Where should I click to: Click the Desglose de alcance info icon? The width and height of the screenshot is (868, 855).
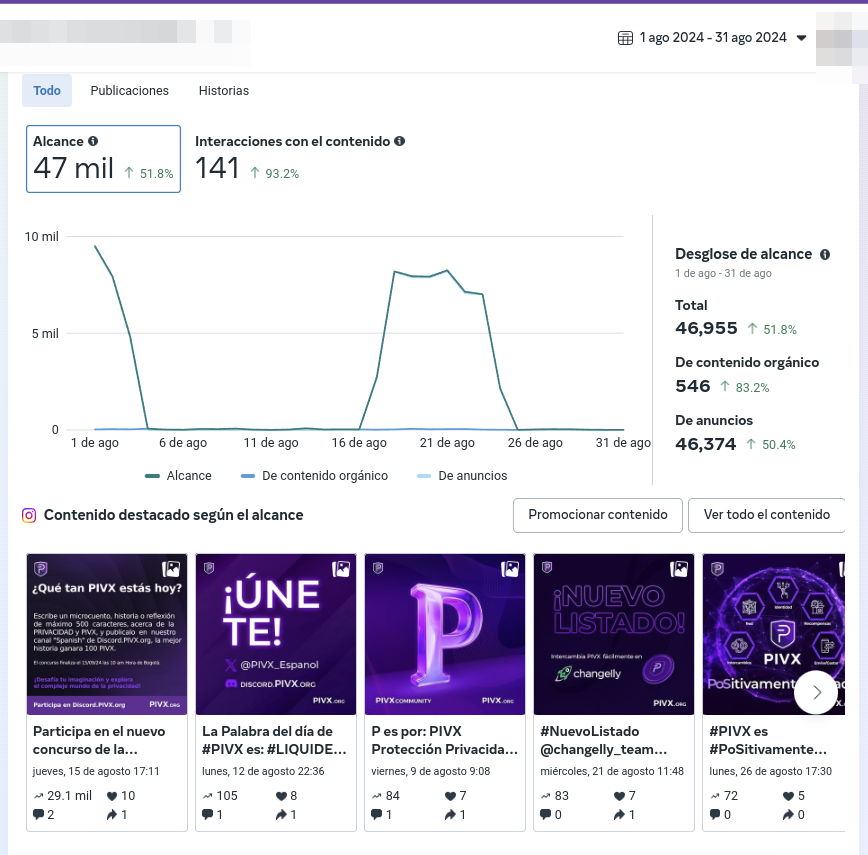pyautogui.click(x=825, y=255)
